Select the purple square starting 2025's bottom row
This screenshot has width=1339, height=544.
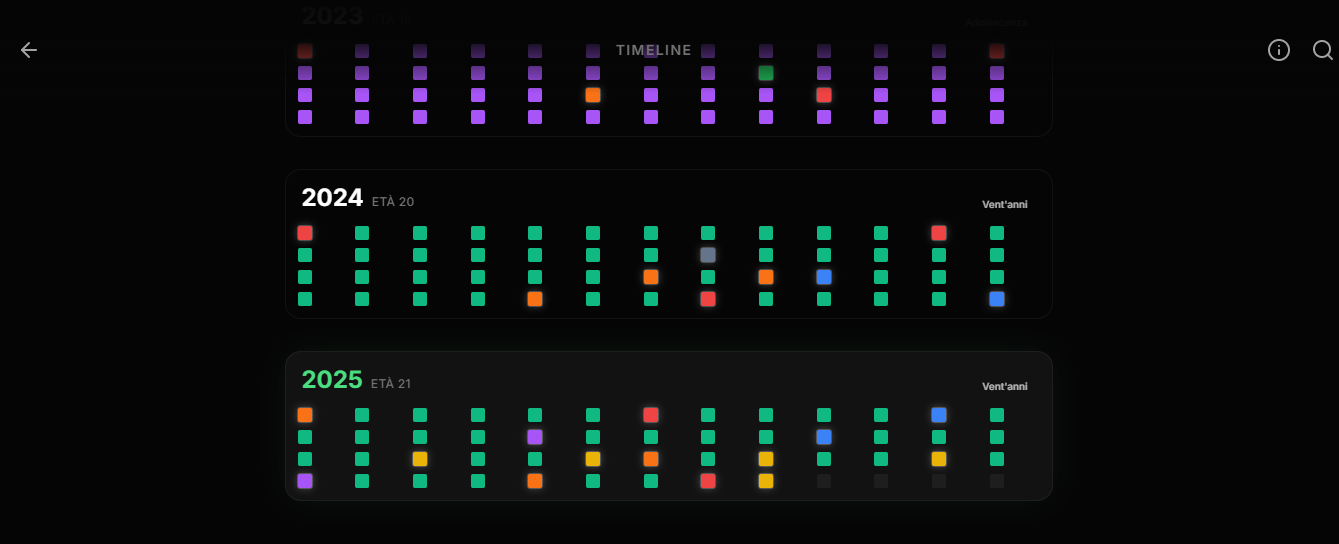click(305, 481)
